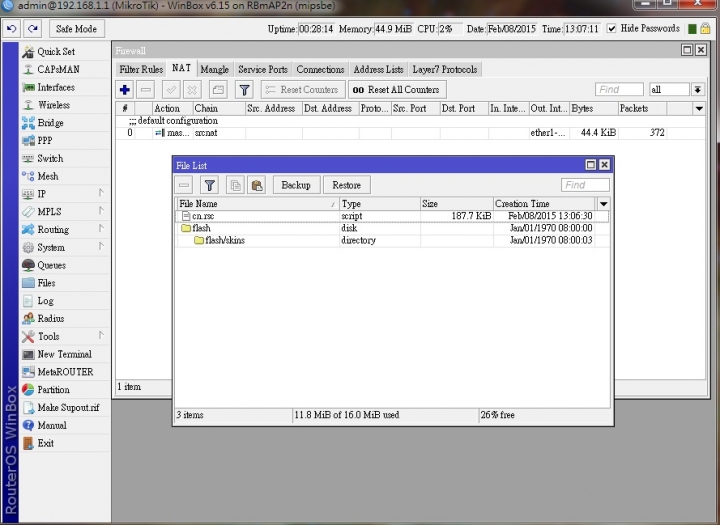Click File List filter funnel icon
This screenshot has width=720, height=525.
(x=210, y=185)
